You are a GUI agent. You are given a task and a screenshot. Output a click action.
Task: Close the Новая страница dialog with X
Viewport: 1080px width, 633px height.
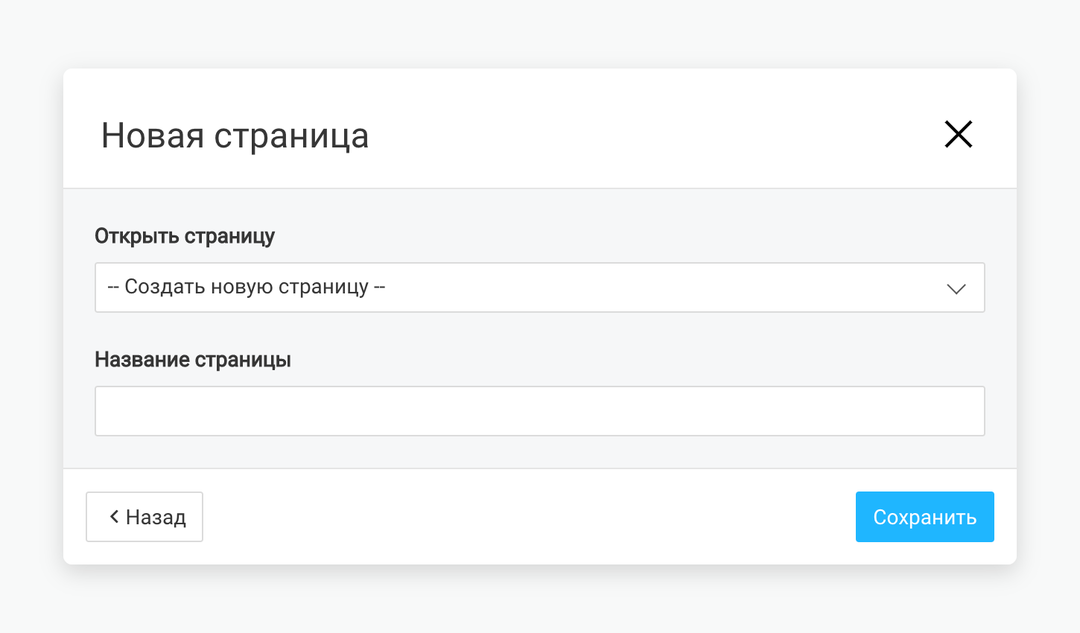coord(958,134)
